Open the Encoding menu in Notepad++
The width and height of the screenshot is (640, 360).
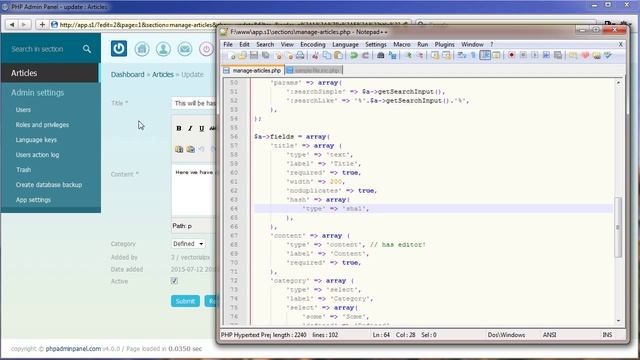[313, 44]
